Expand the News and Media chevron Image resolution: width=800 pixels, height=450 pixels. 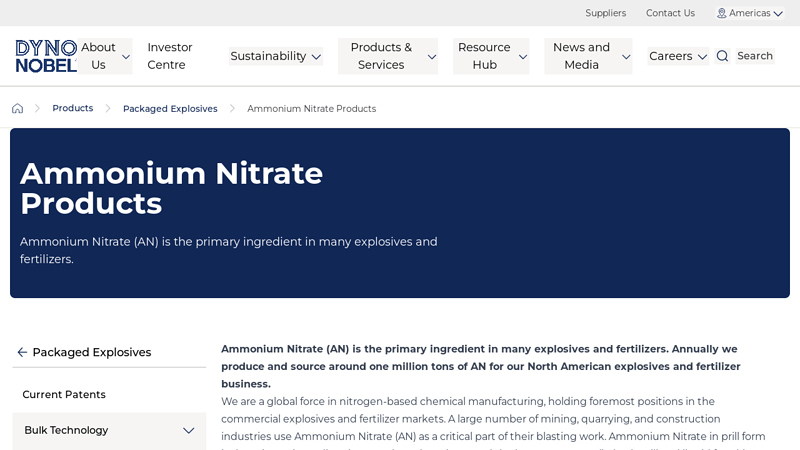[x=626, y=57]
